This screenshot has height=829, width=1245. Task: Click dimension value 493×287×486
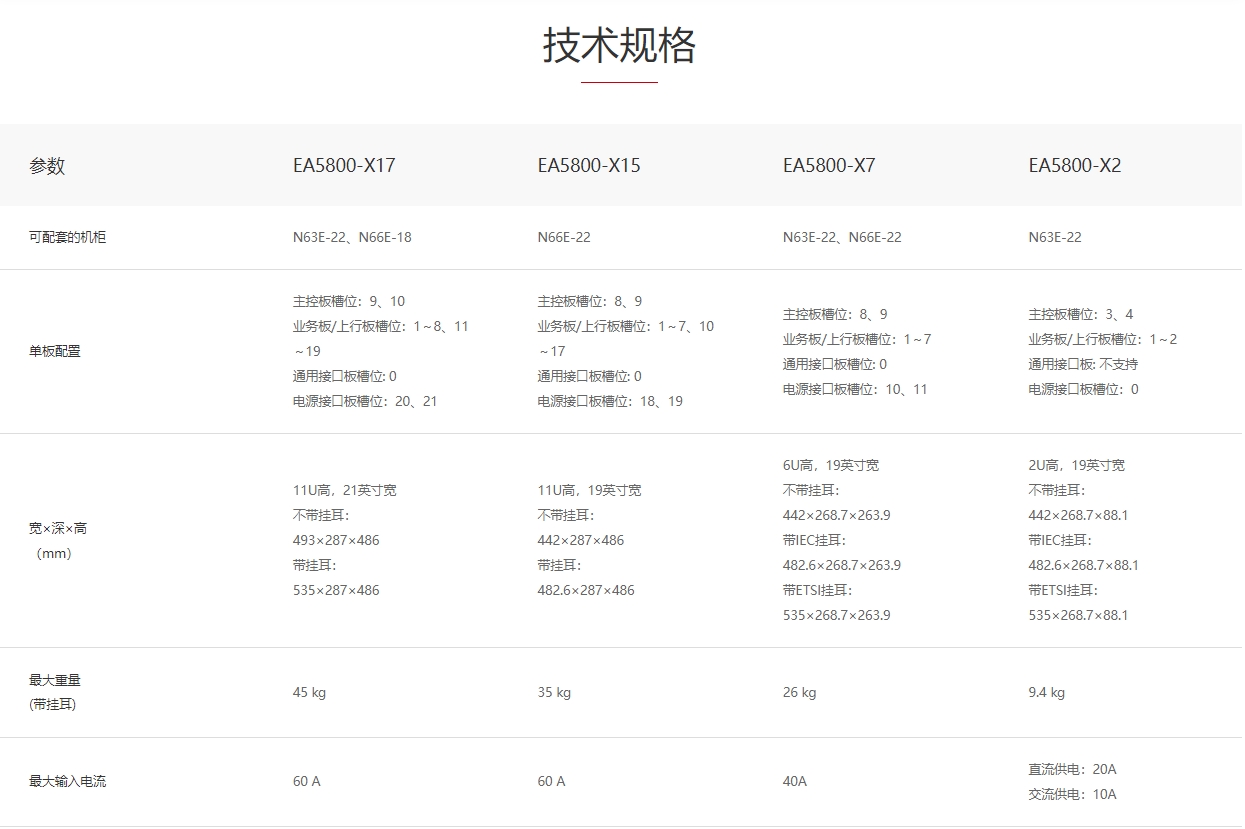pyautogui.click(x=336, y=541)
